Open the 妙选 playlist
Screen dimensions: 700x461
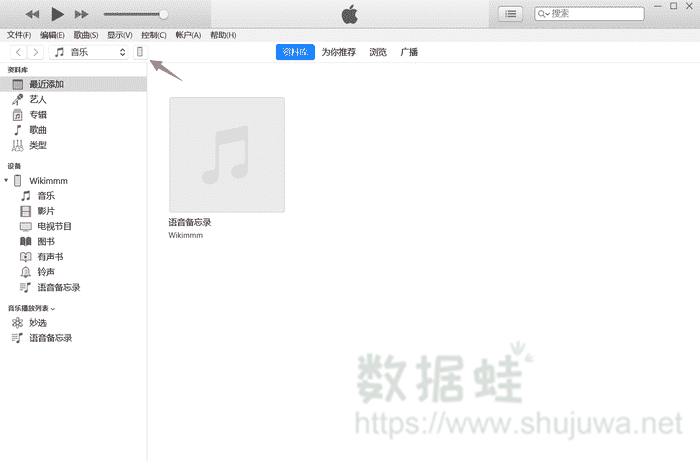(x=37, y=323)
